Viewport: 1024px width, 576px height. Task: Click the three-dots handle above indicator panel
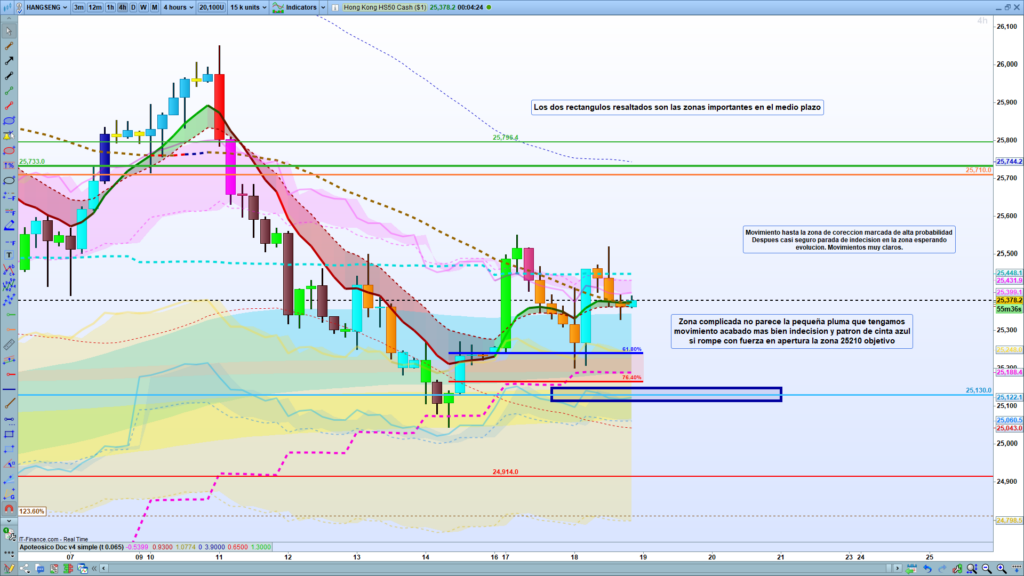coord(9,553)
